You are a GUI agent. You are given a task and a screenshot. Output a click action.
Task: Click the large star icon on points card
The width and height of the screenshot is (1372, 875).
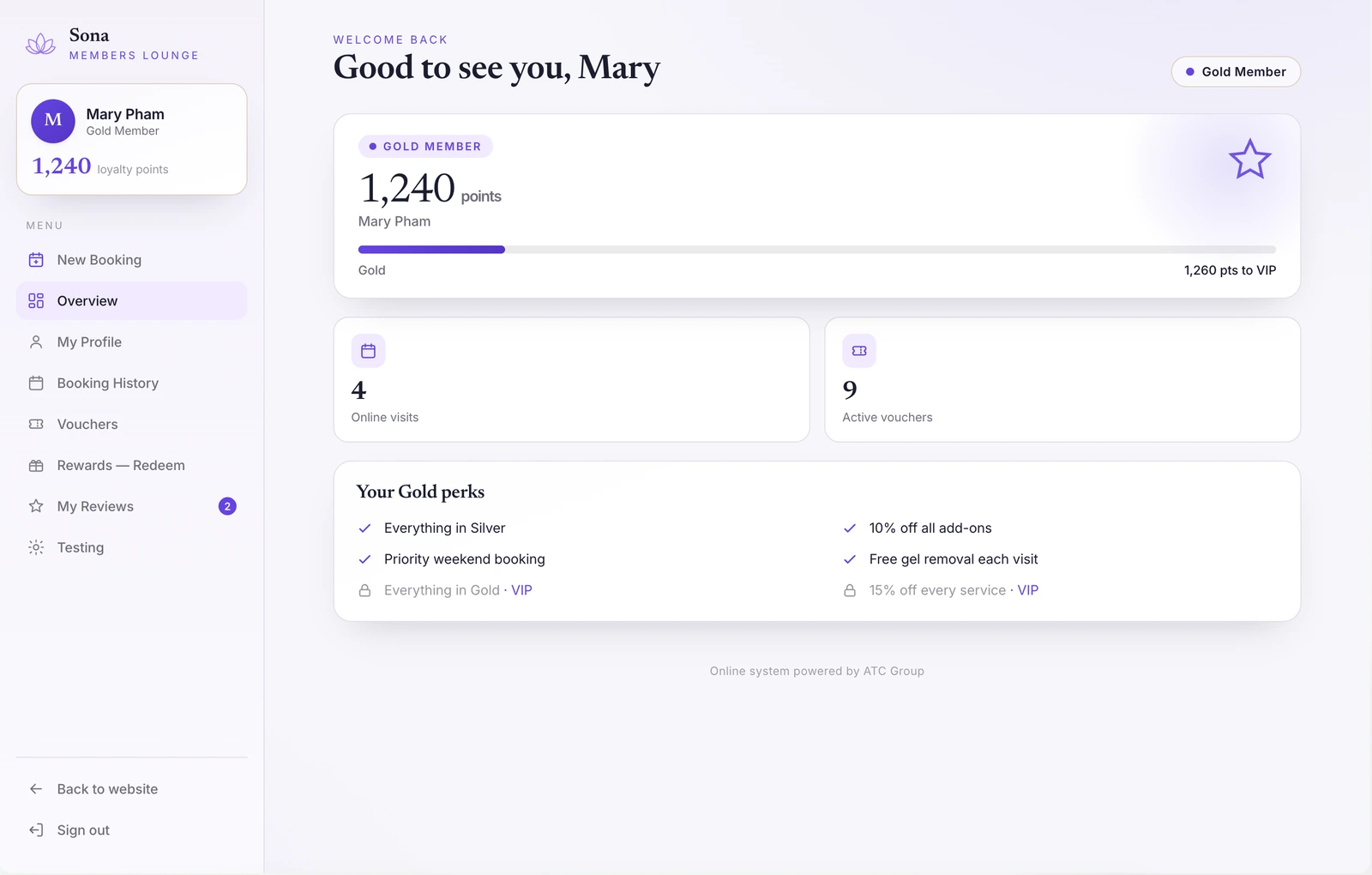1250,160
